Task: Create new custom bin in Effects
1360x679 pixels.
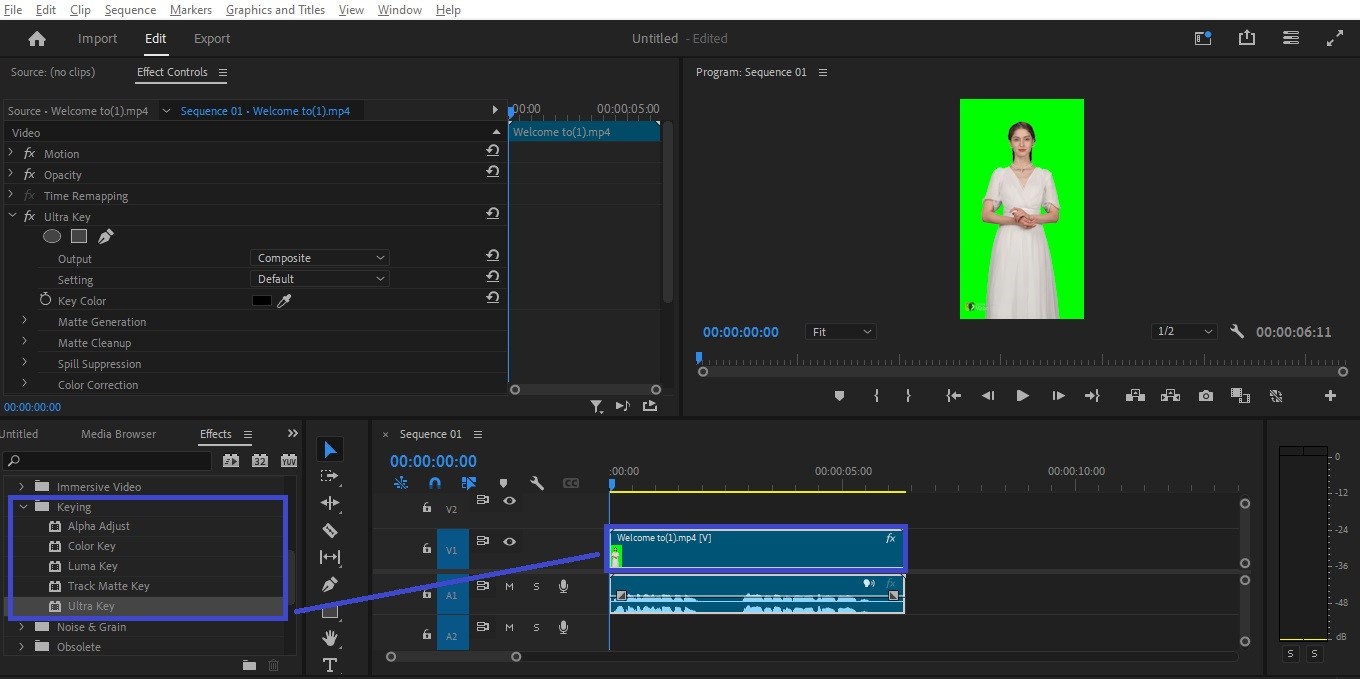Action: click(249, 665)
